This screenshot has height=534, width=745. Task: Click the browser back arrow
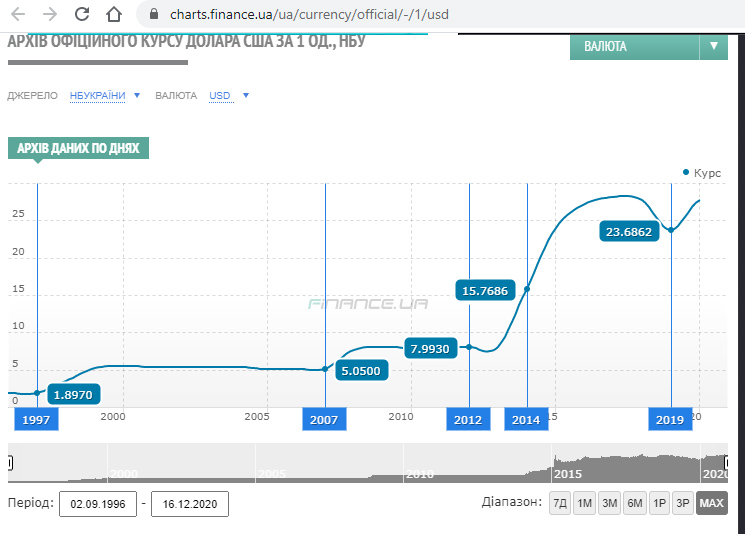coord(18,15)
